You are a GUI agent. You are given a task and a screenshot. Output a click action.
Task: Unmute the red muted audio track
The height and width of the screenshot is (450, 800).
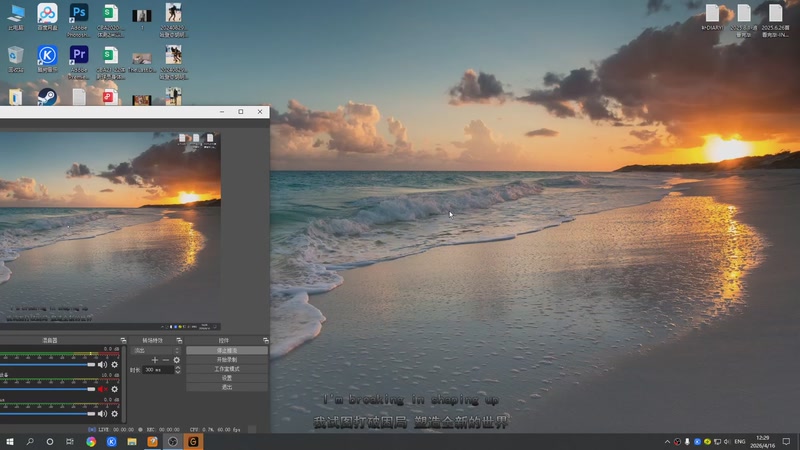point(102,389)
